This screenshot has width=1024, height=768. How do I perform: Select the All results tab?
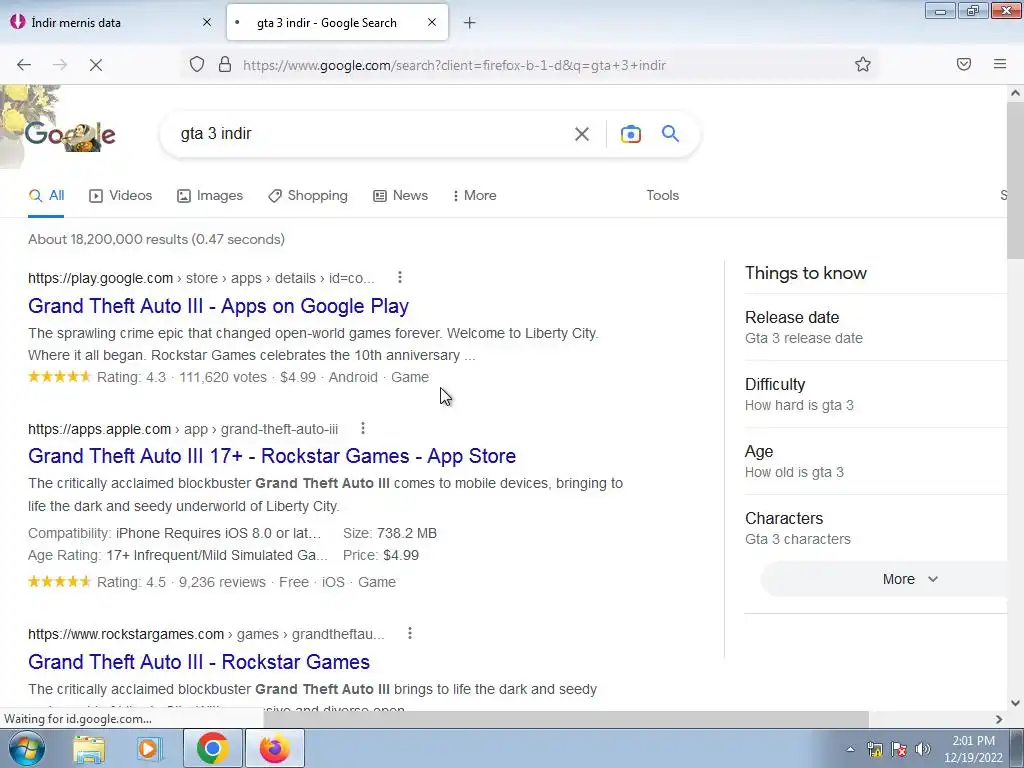click(x=46, y=196)
